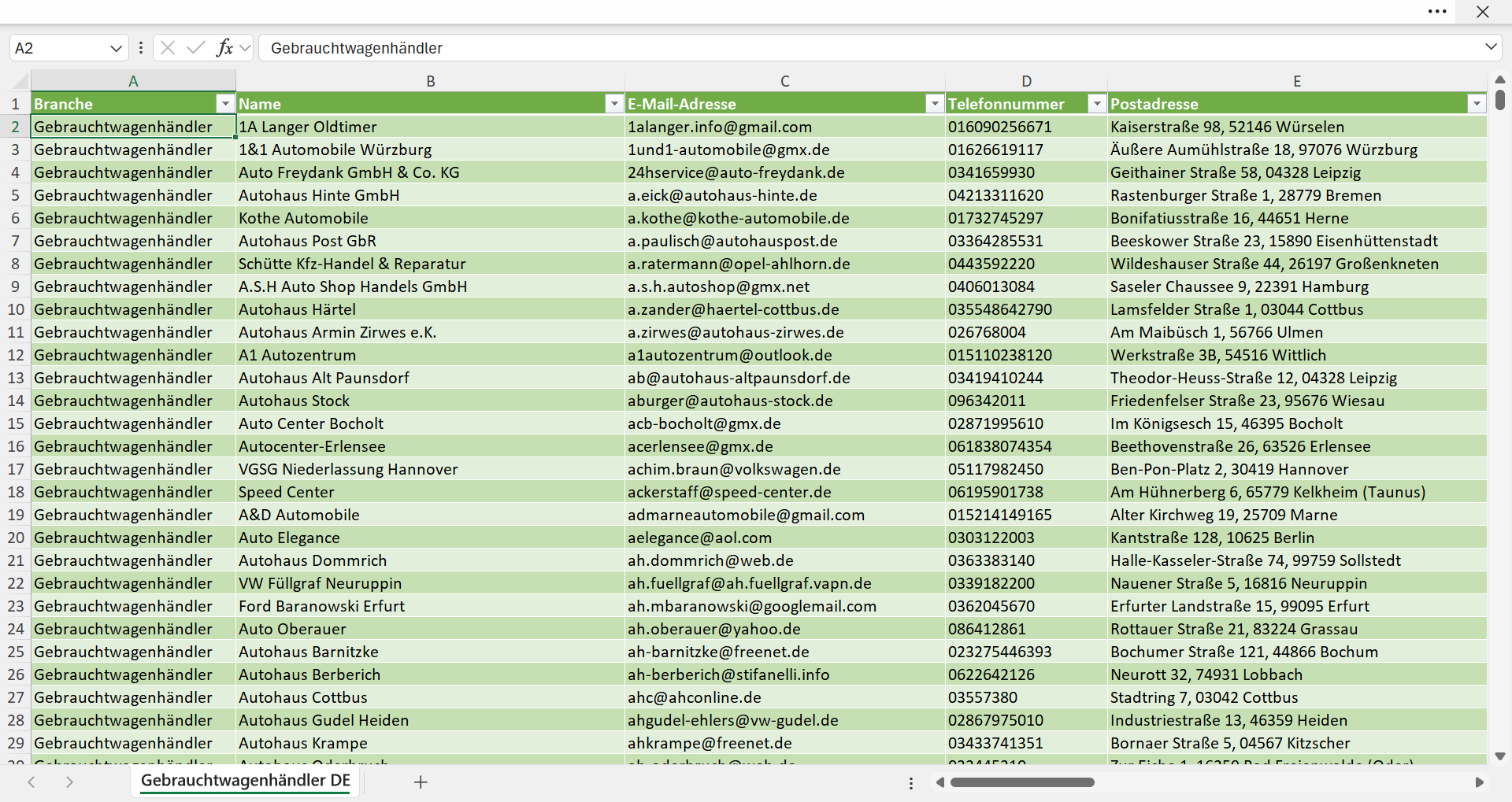Select column C header

(785, 81)
